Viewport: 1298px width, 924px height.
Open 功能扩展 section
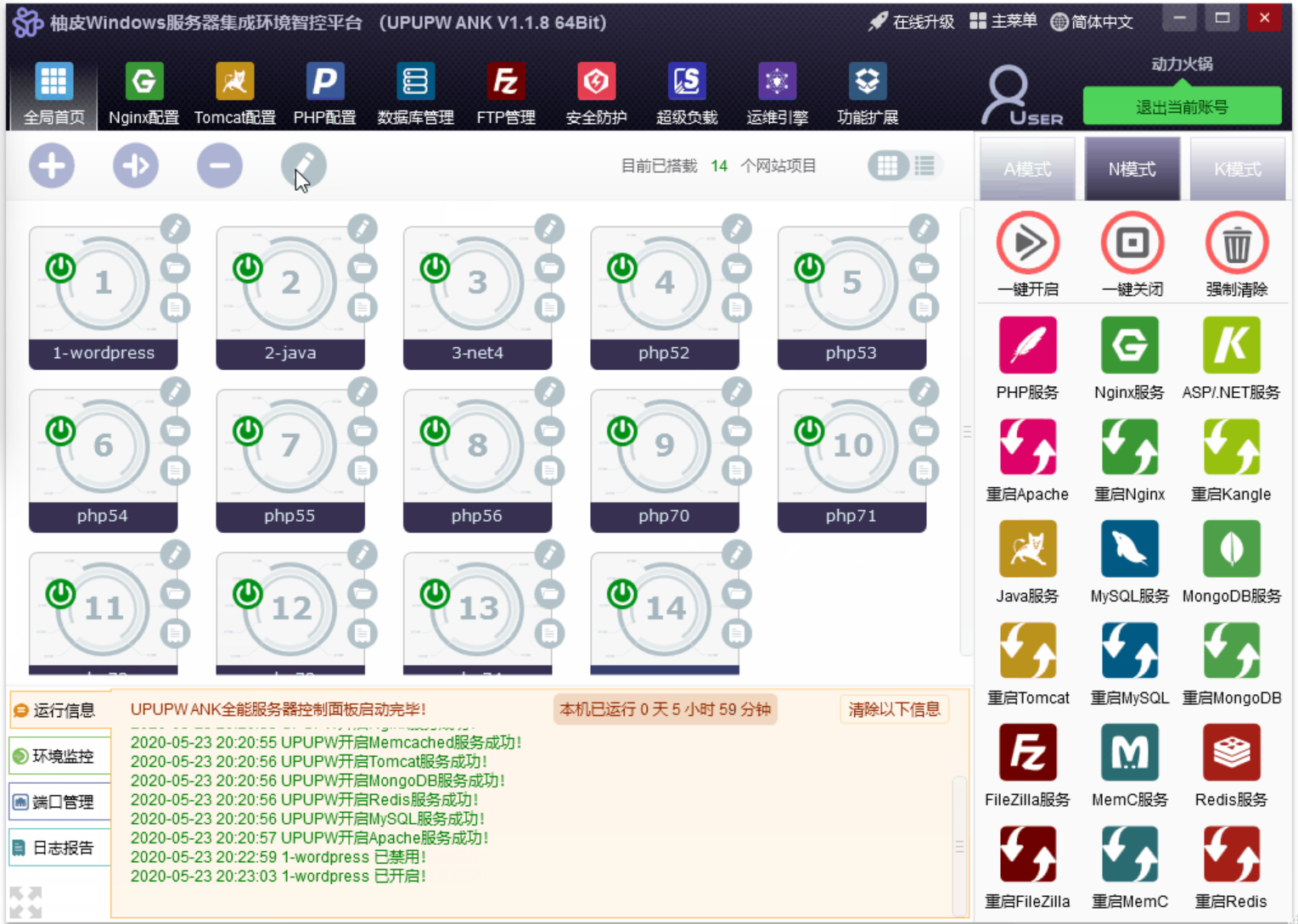(x=868, y=94)
